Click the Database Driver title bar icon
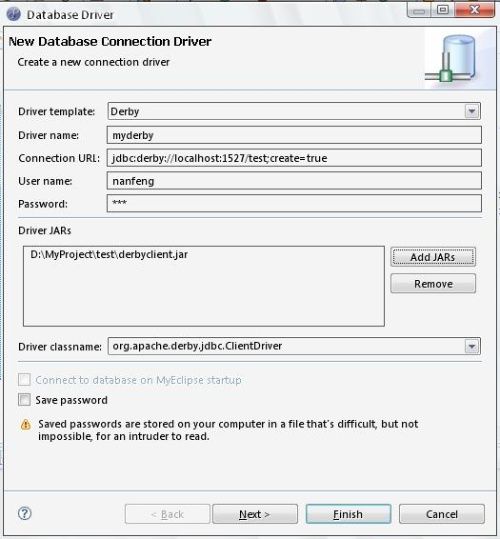The width and height of the screenshot is (500, 539). (x=14, y=14)
